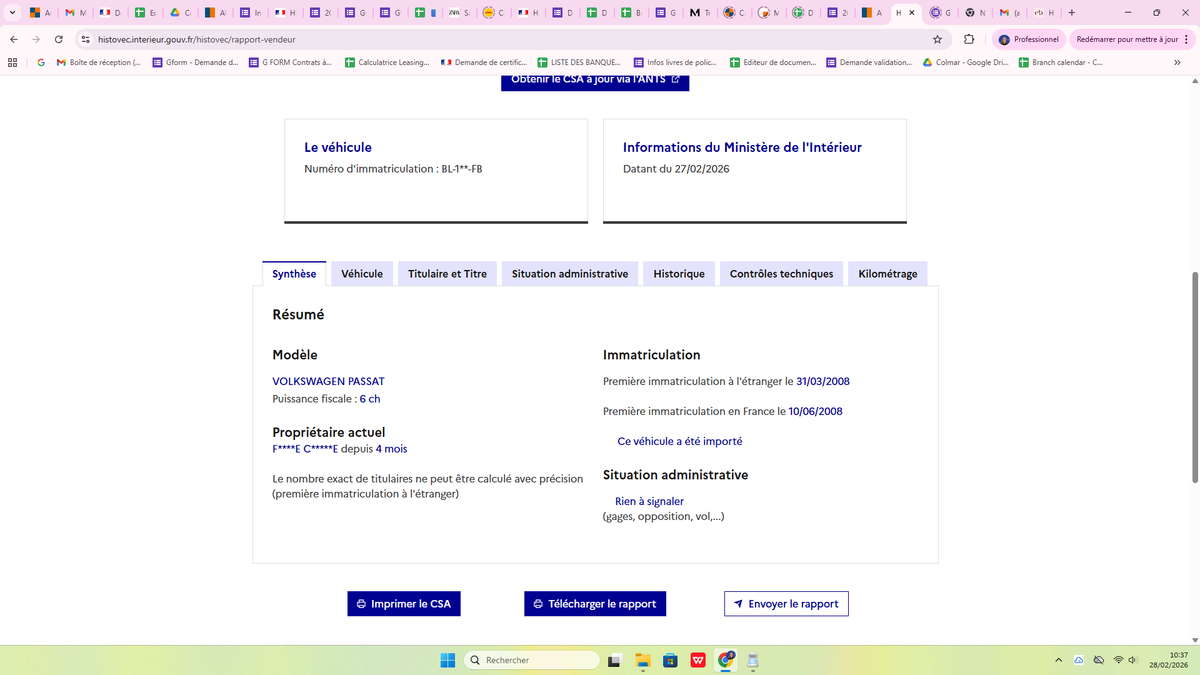Open the Contrôles techniques tab
The image size is (1200, 675).
click(781, 274)
